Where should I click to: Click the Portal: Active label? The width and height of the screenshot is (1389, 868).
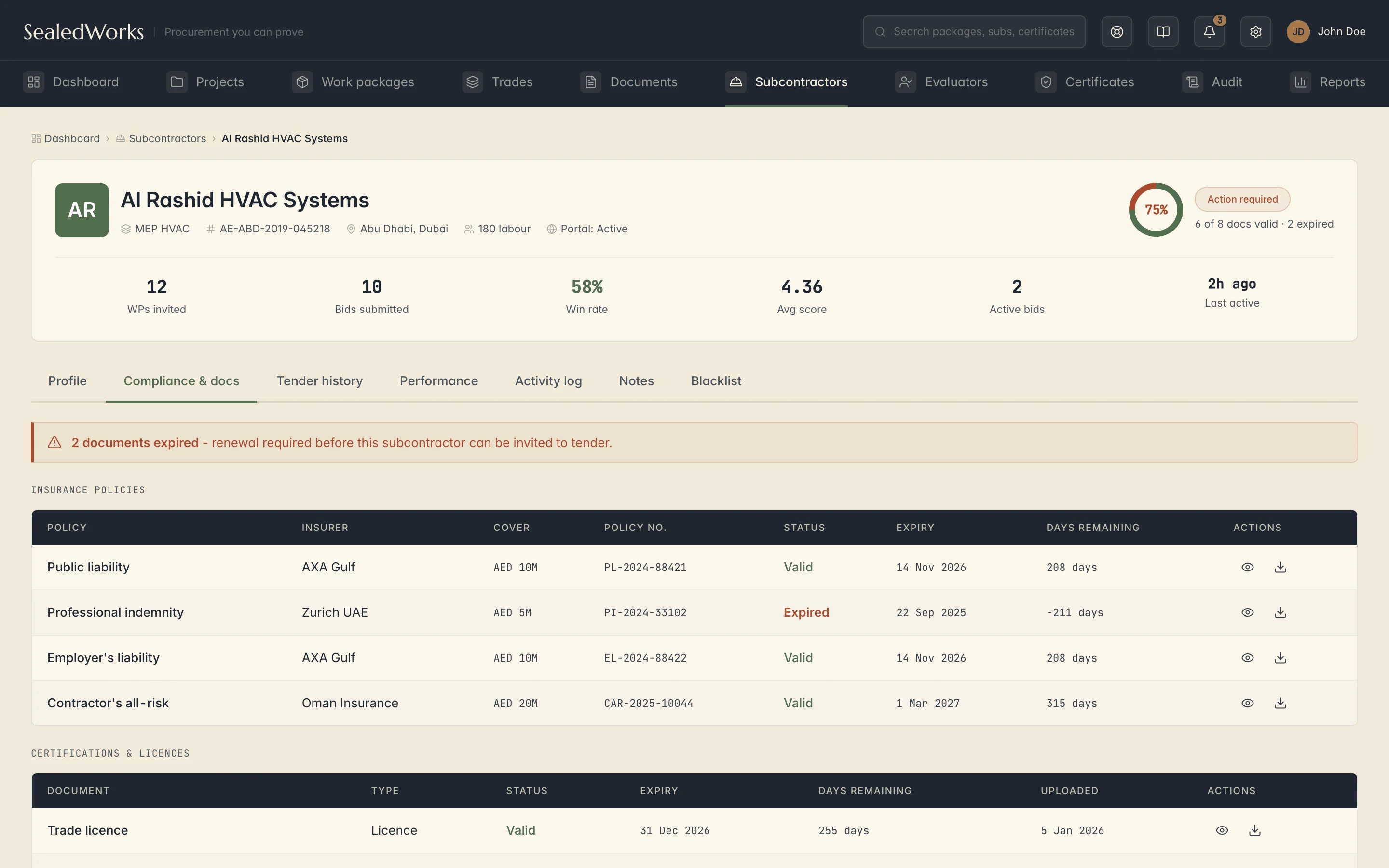587,229
